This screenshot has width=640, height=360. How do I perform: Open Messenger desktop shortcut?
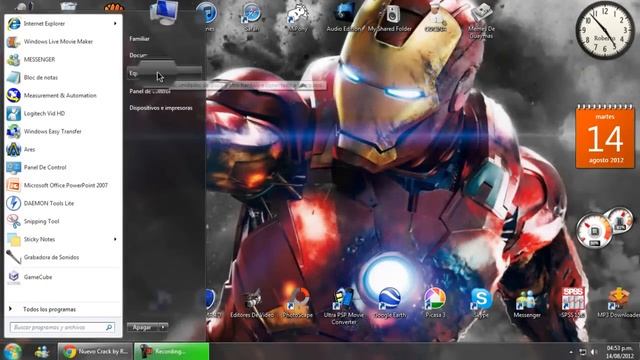pos(527,304)
